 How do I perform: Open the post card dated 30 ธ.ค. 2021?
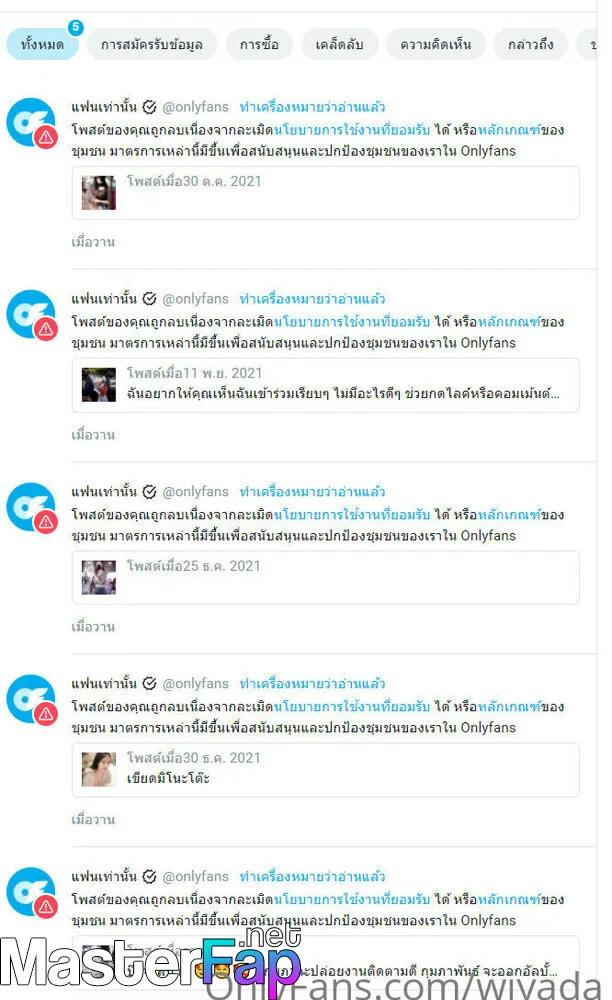(x=325, y=770)
